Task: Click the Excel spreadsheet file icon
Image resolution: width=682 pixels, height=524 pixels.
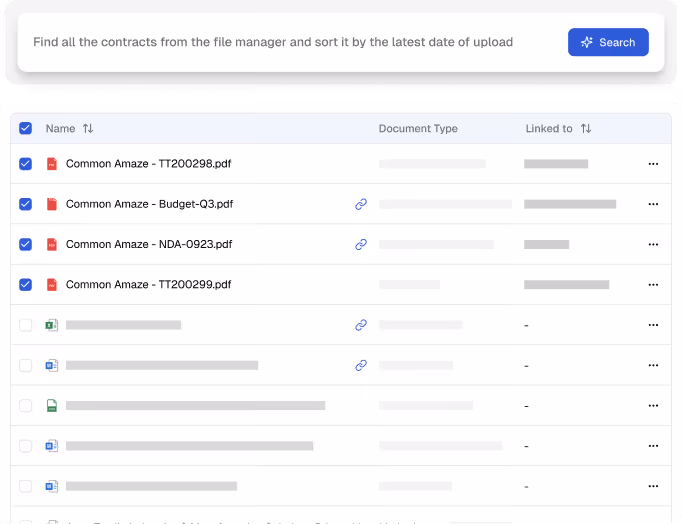Action: pos(52,325)
